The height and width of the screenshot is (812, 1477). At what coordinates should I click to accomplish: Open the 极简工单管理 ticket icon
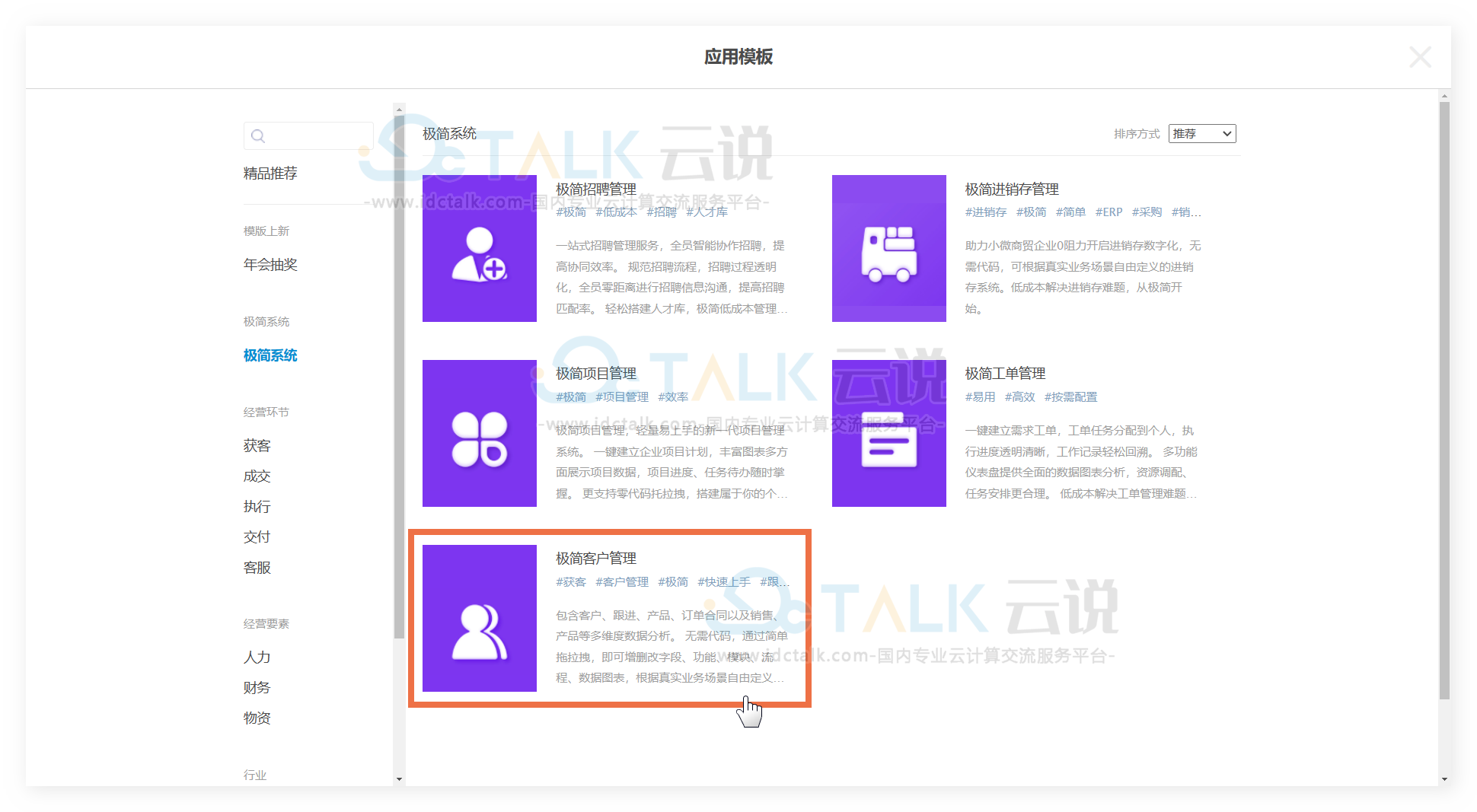click(889, 433)
